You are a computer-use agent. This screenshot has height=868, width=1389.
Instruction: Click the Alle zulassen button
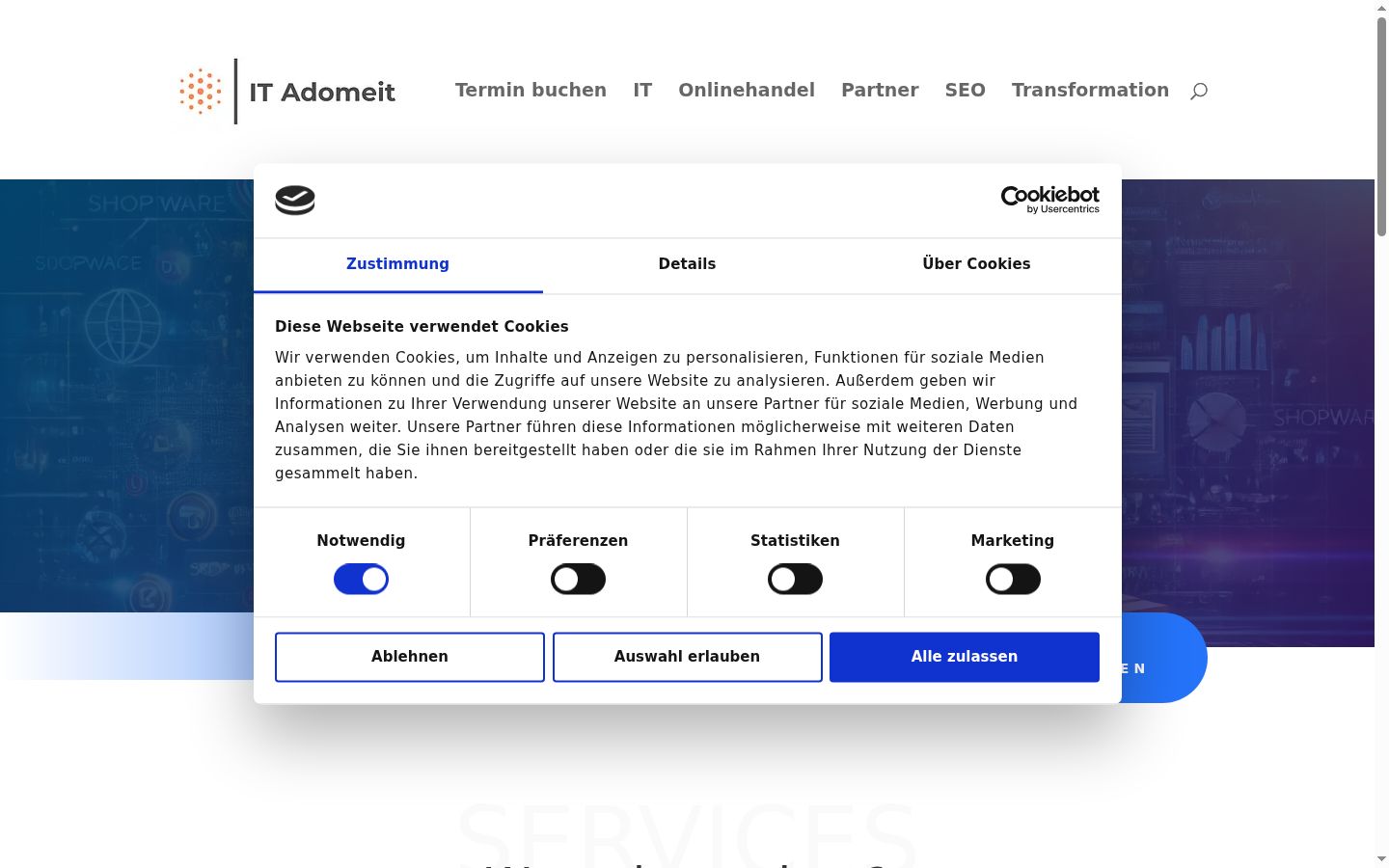pos(965,657)
